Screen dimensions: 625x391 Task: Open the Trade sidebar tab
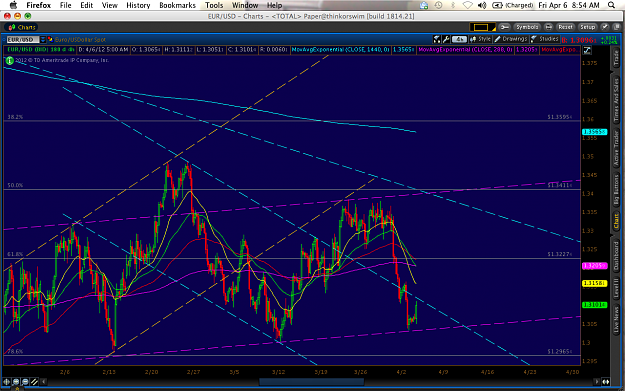click(x=616, y=59)
